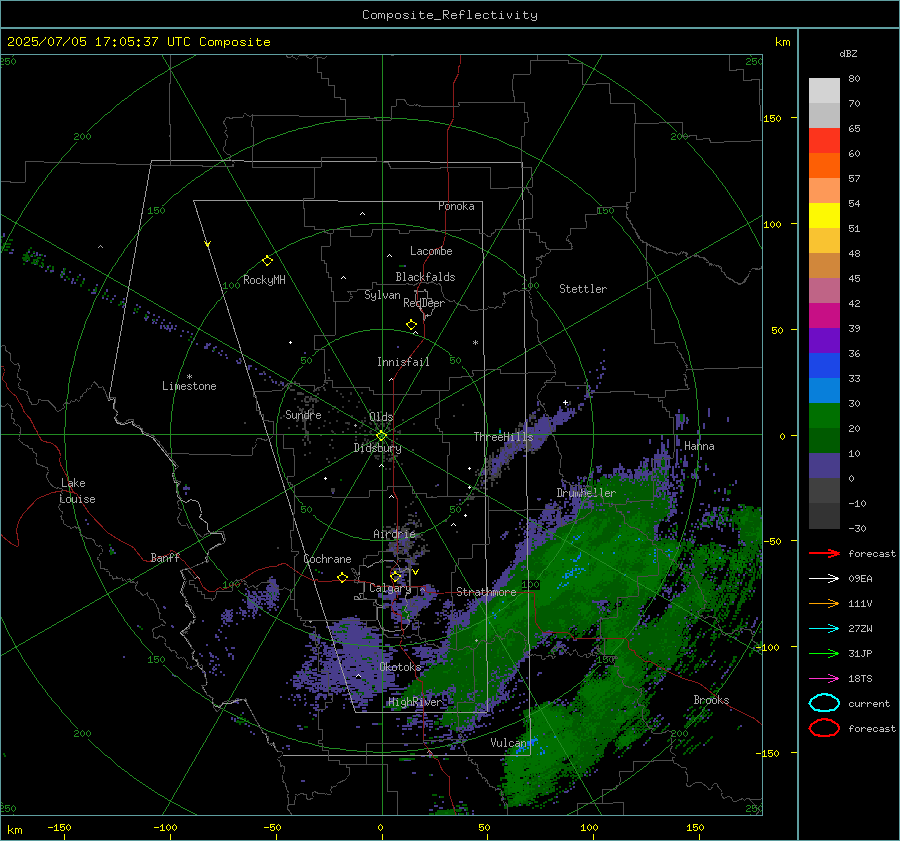Select the yellow diamond marker below RedDeer
This screenshot has height=841, width=900.
point(411,325)
